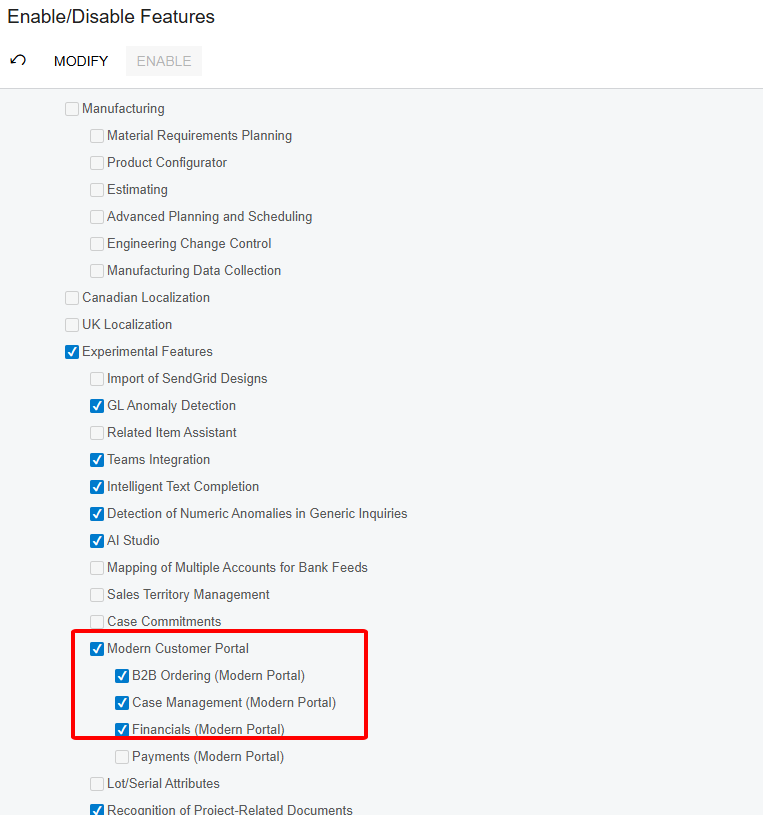Click the MODIFY button
763x815 pixels.
click(80, 61)
